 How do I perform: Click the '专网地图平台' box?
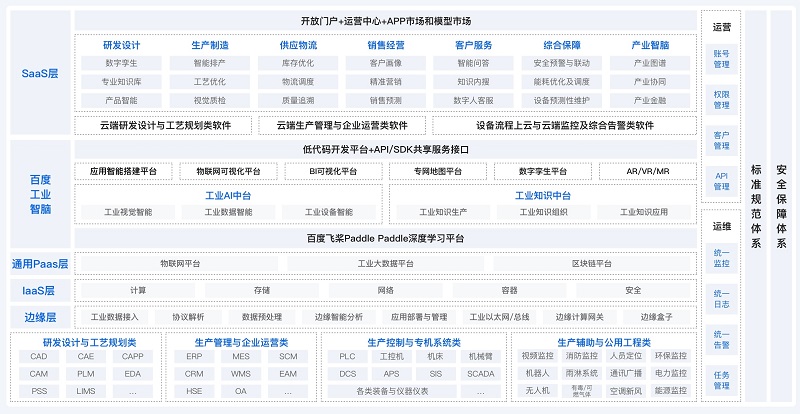tap(438, 172)
